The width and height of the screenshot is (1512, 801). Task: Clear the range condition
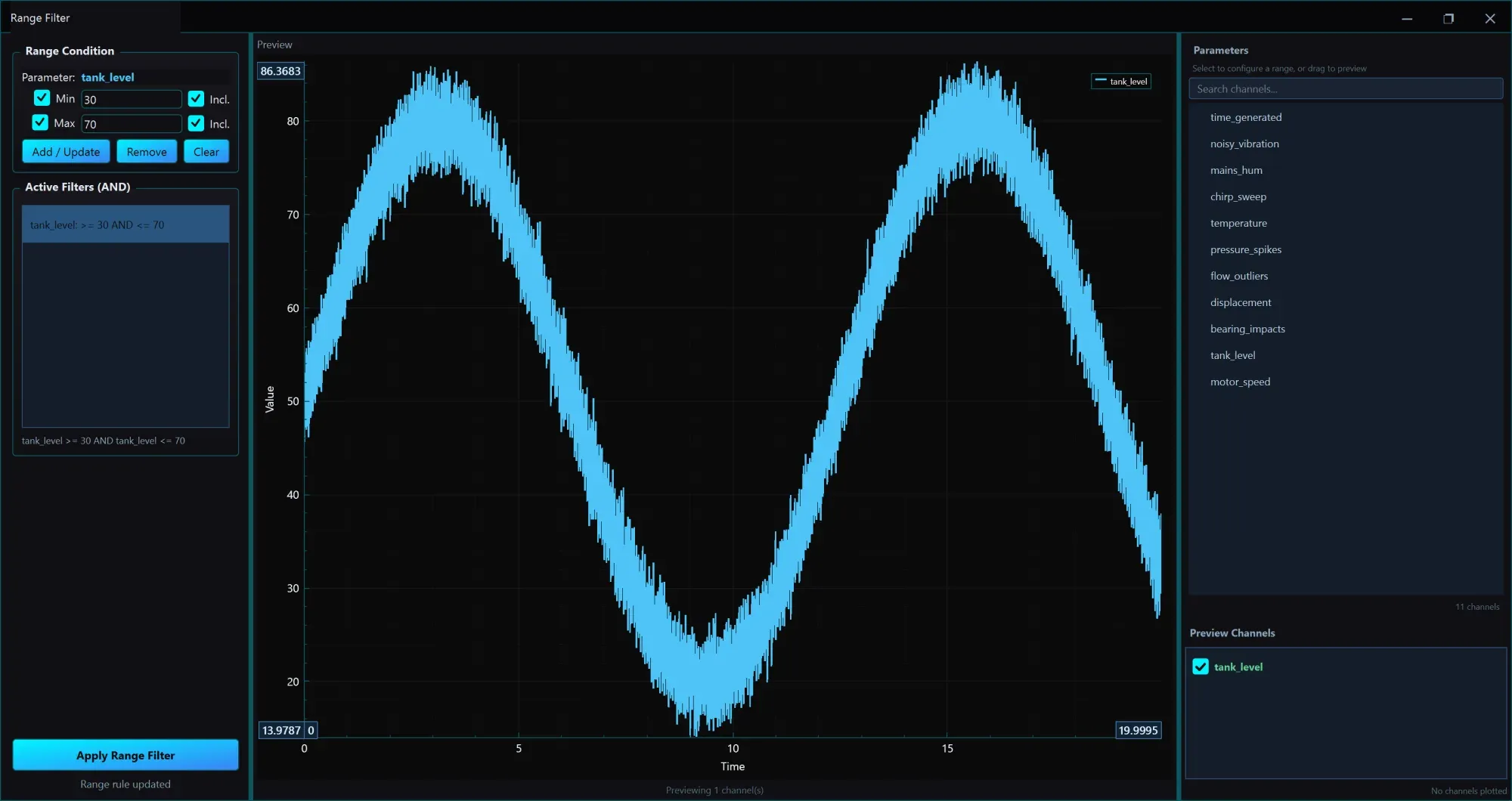pyautogui.click(x=206, y=152)
